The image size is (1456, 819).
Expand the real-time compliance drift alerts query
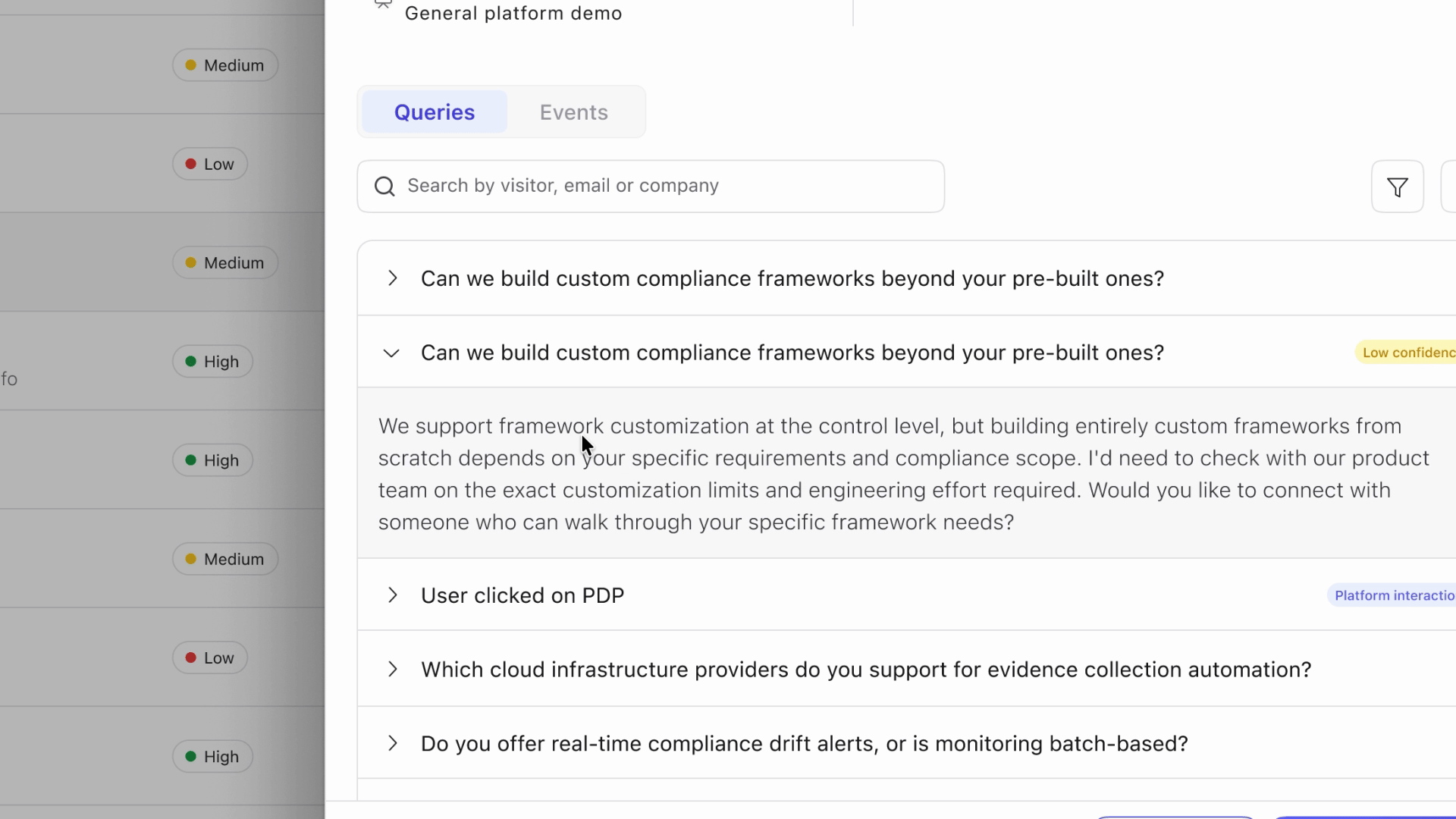(392, 743)
